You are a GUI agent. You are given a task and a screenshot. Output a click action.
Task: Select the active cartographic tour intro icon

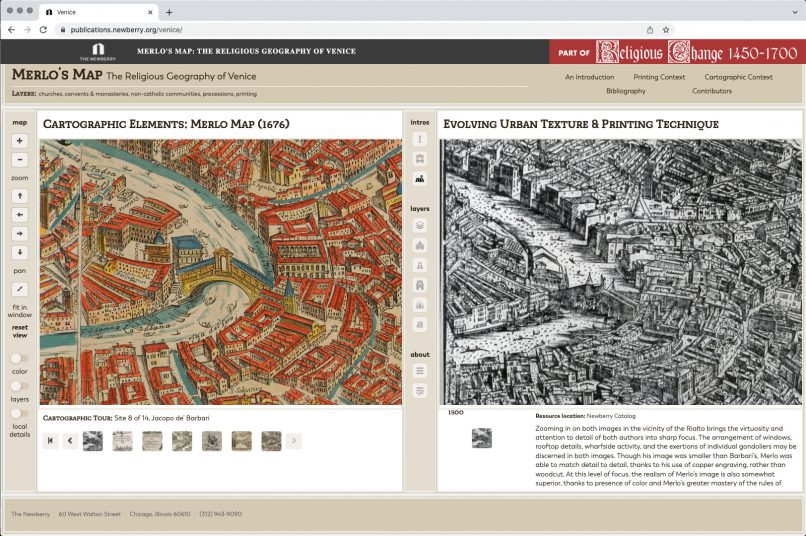[420, 179]
